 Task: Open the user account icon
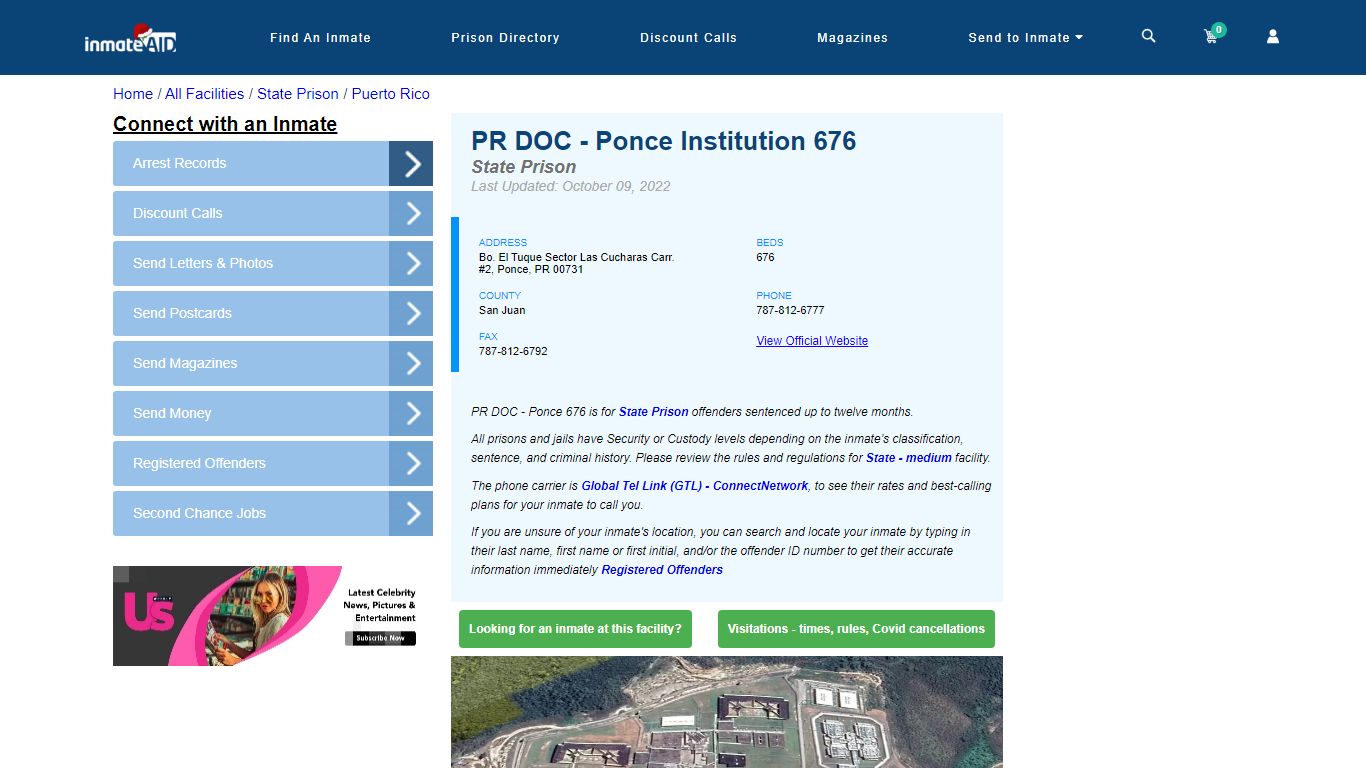[1273, 36]
